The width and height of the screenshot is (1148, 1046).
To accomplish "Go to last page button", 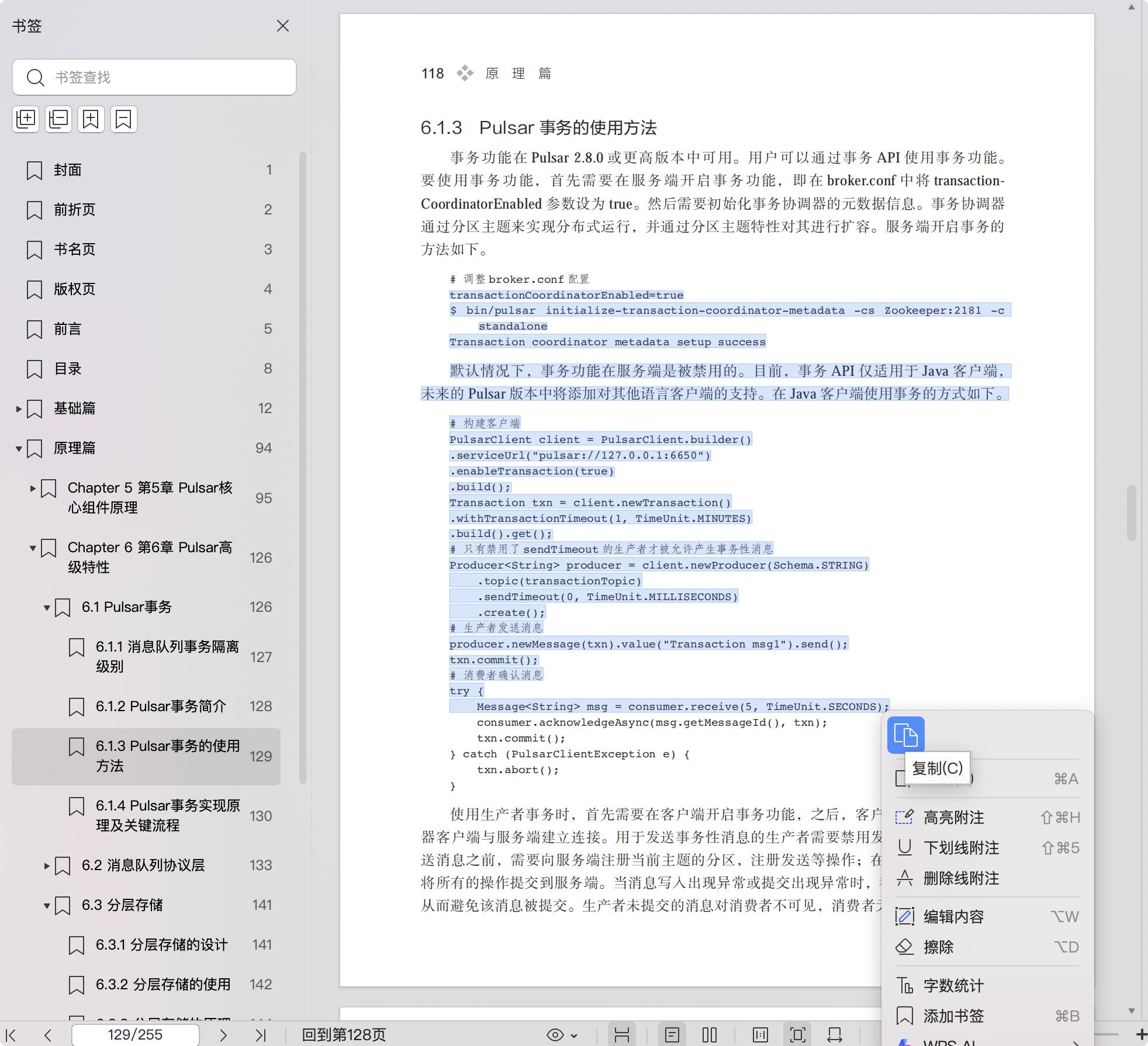I will pos(261,1035).
